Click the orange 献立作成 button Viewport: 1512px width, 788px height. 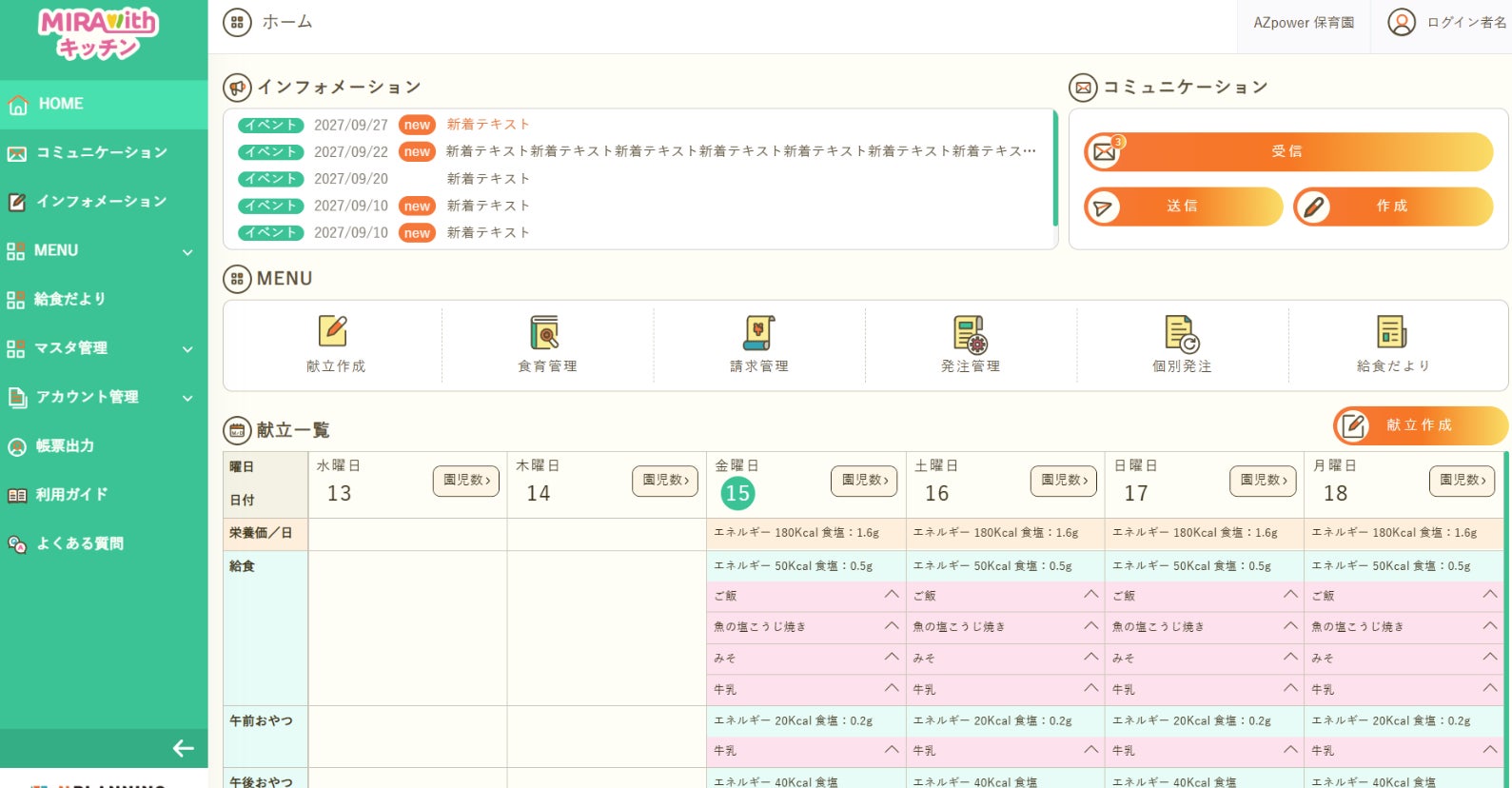[x=1420, y=425]
